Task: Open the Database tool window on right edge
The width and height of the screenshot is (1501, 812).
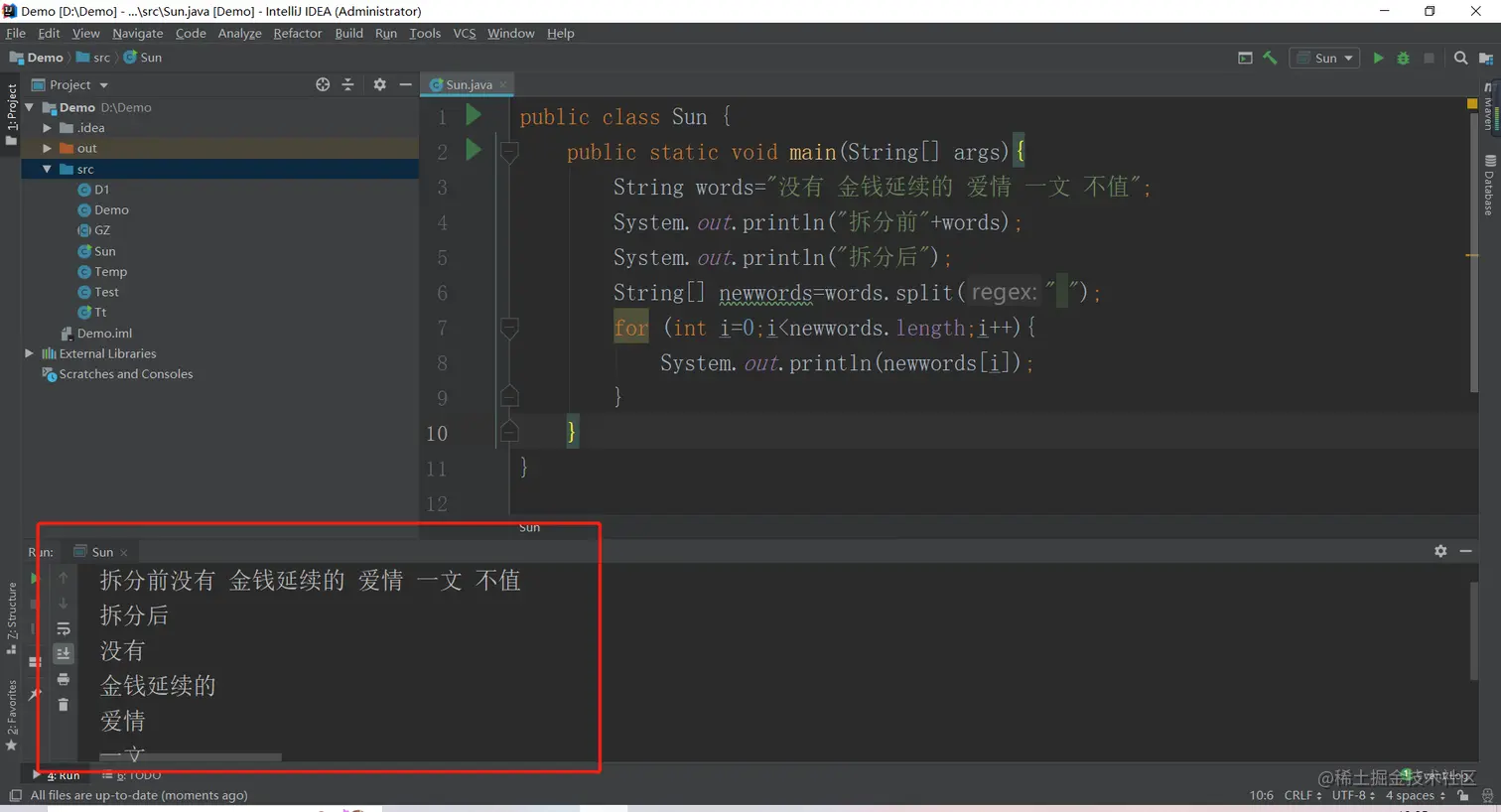Action: click(1490, 185)
